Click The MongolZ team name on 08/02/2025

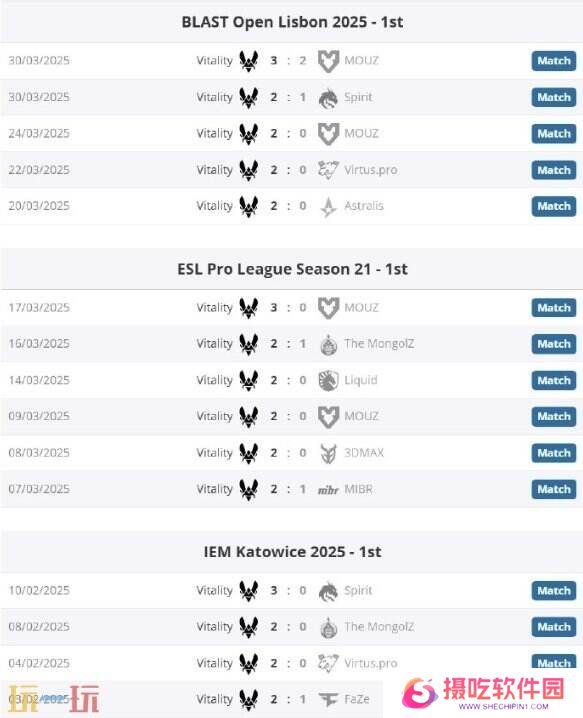(x=379, y=626)
